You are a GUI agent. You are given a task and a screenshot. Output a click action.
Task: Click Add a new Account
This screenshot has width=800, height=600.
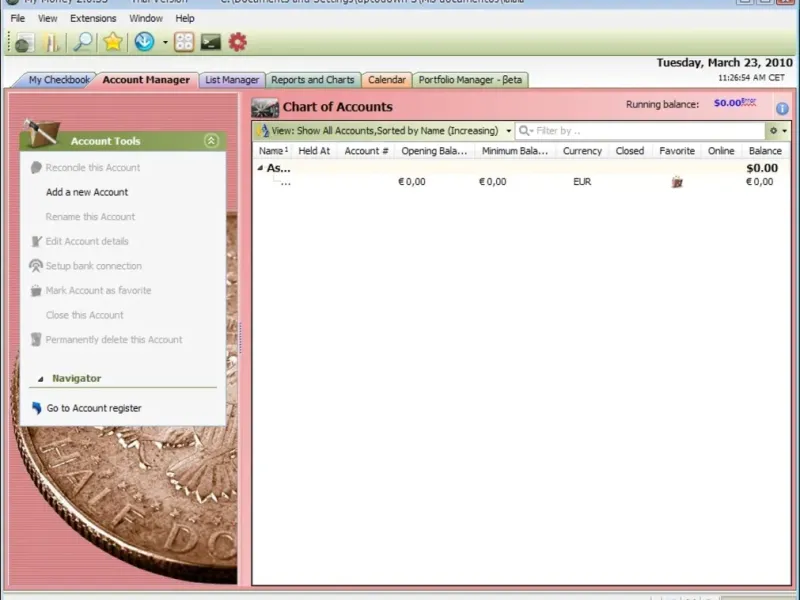coord(87,192)
